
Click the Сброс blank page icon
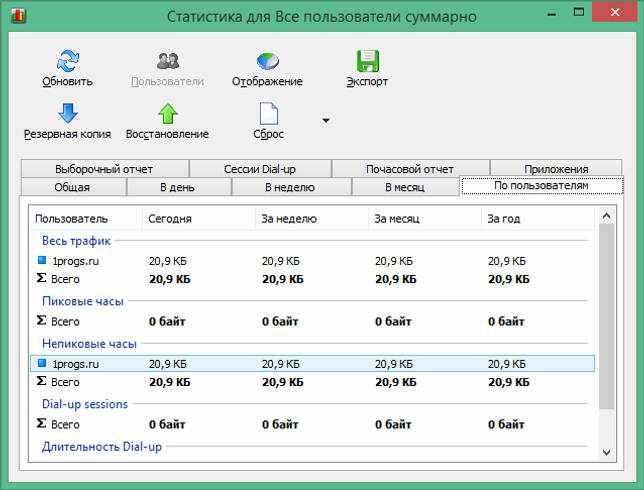click(269, 113)
